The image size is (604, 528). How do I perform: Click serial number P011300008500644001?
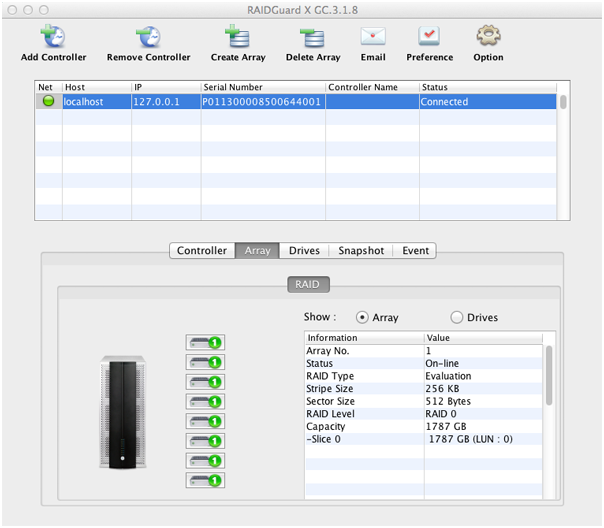click(262, 102)
